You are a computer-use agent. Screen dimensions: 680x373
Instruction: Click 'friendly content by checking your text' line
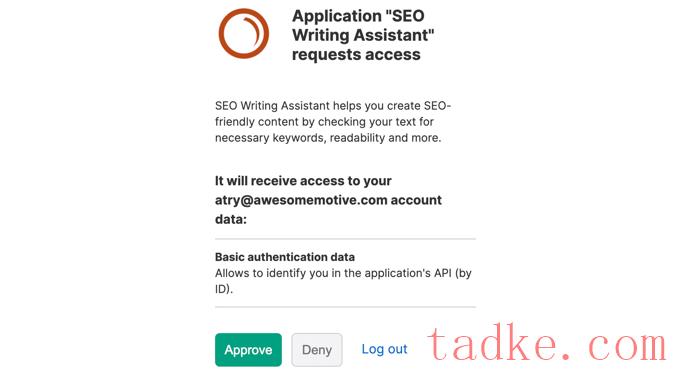[x=324, y=122]
